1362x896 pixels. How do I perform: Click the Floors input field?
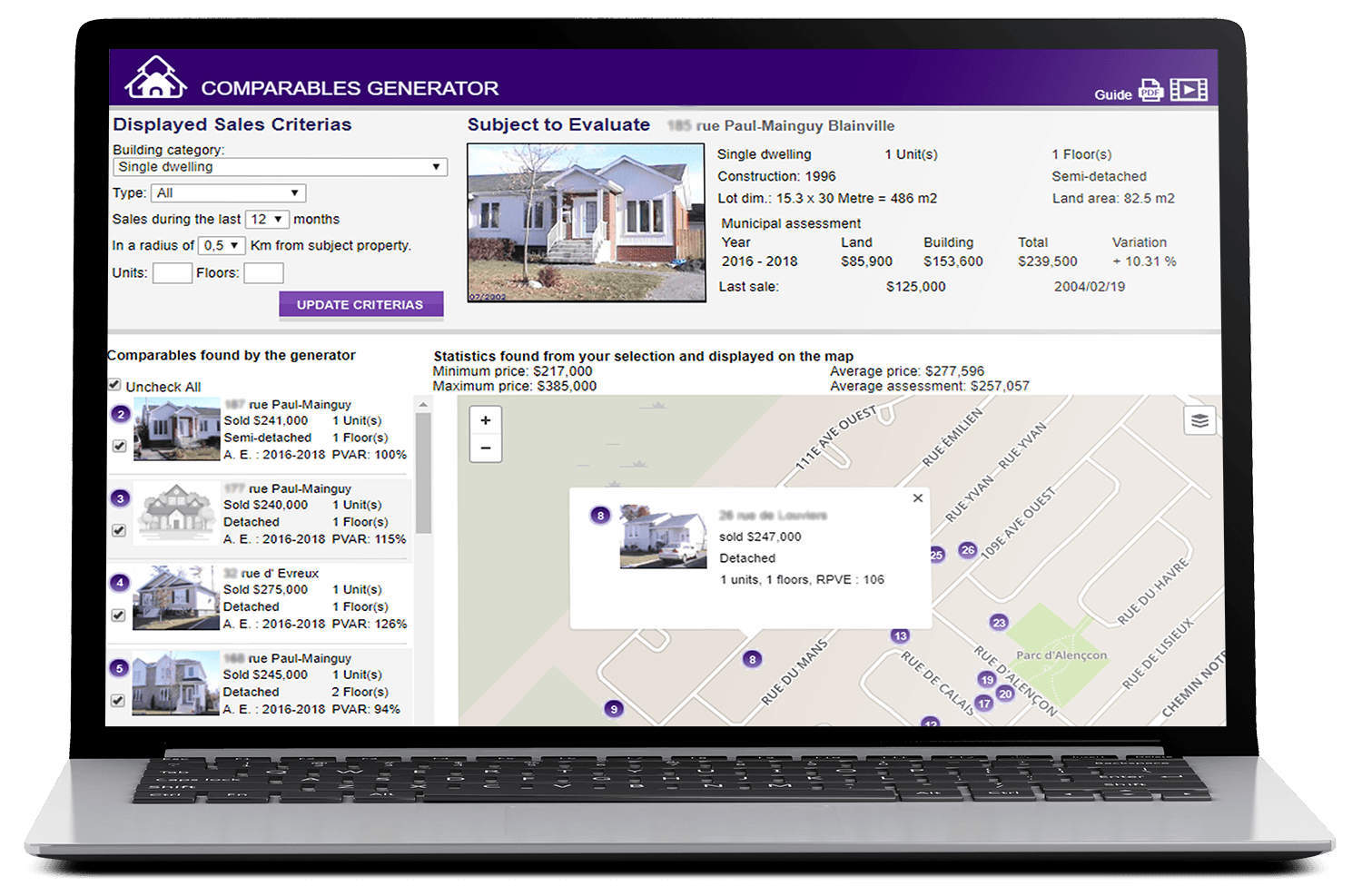(264, 273)
